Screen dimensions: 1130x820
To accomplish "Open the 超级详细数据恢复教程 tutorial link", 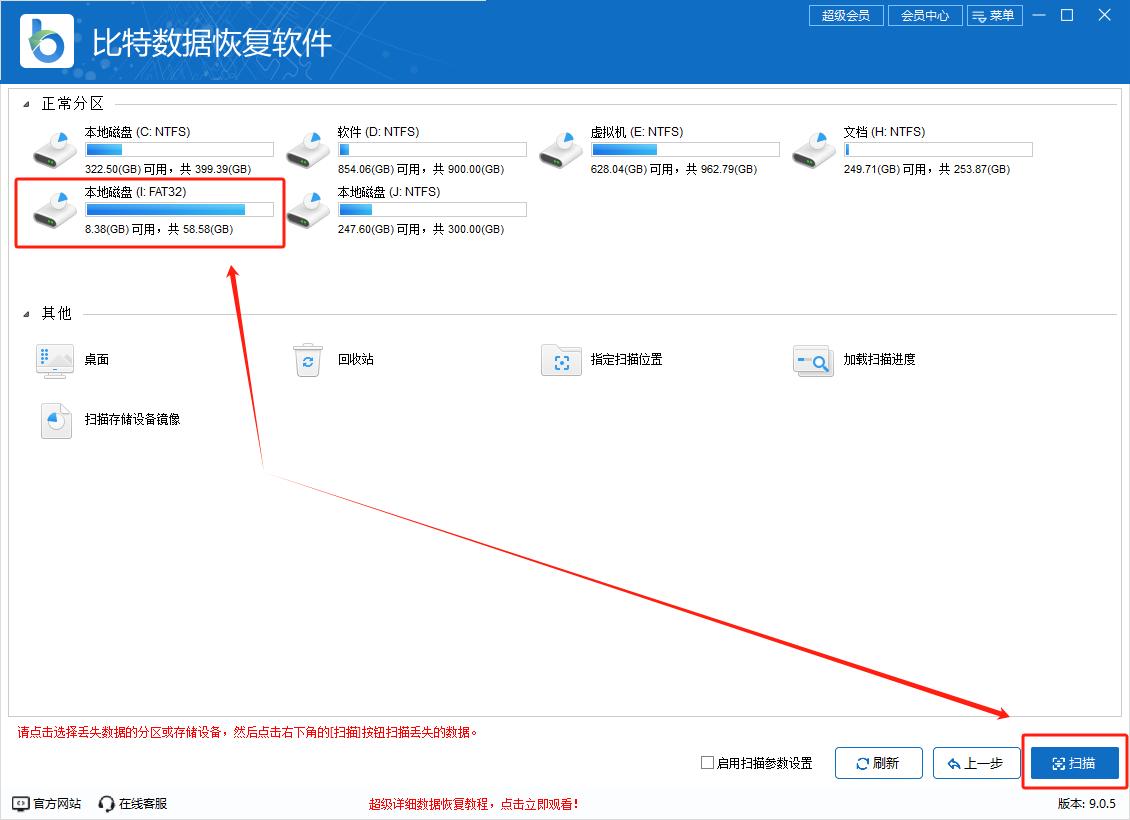I will [473, 804].
